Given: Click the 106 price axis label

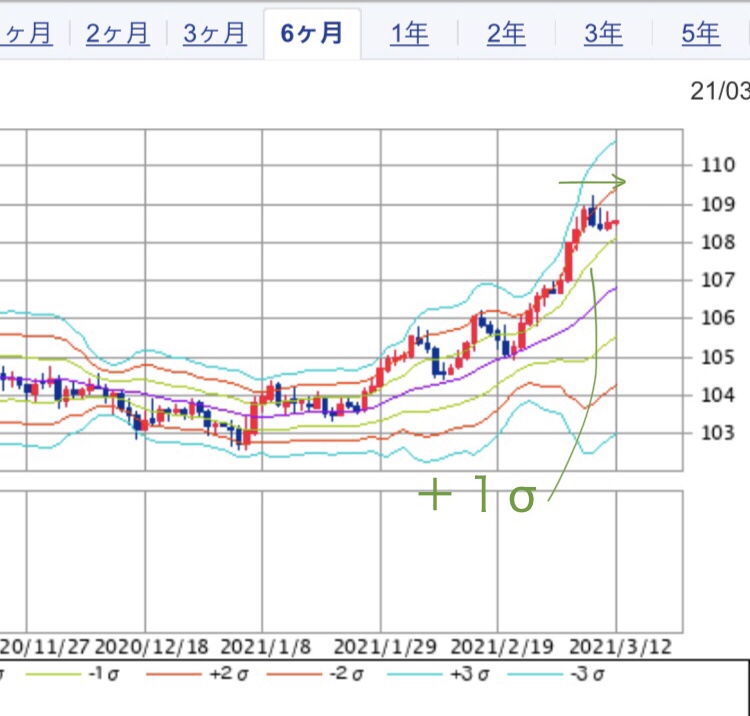Looking at the screenshot, I should pos(718,318).
